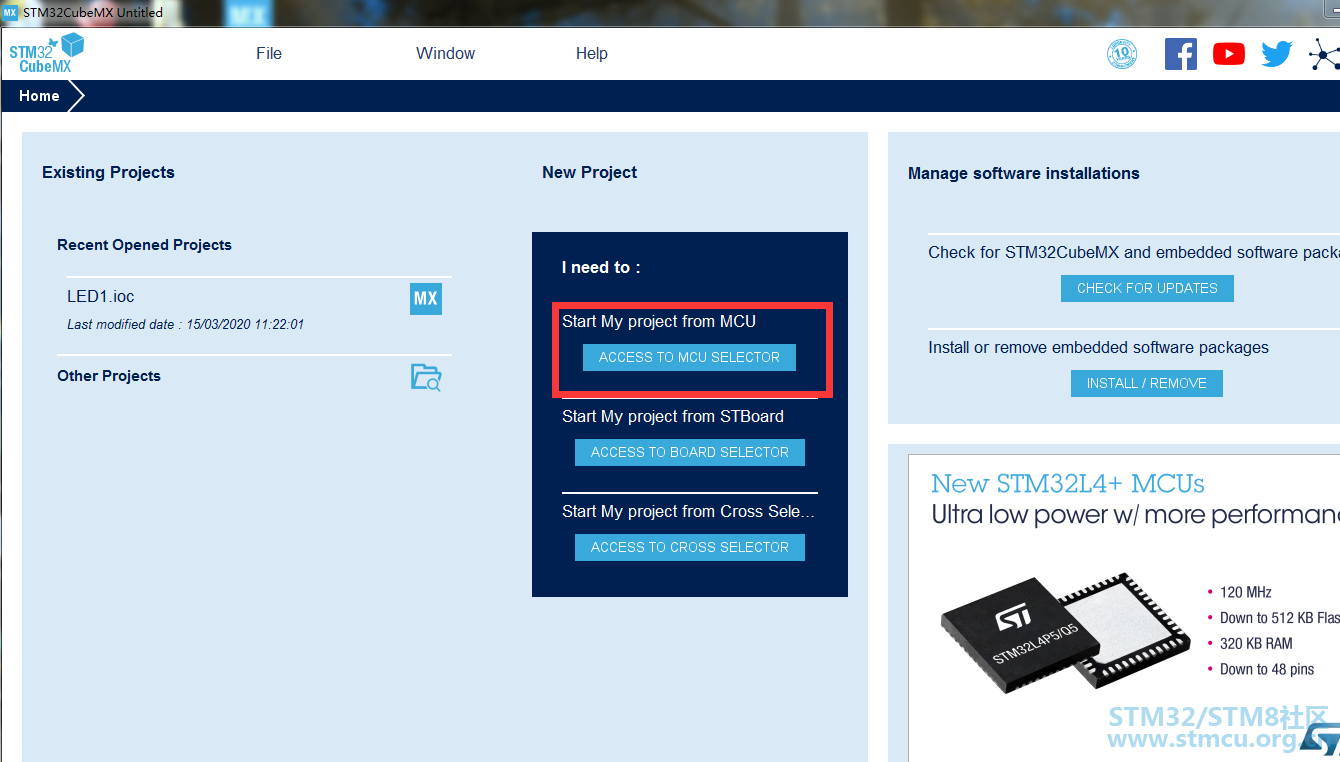The width and height of the screenshot is (1340, 762).
Task: Open the ST 10-year anniversary badge icon
Action: click(1122, 54)
